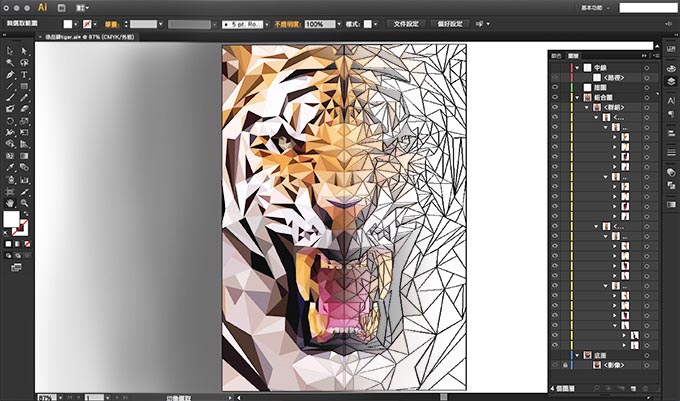Open Go to Bridge icon
Viewport: 680px width, 401px height.
62,8
